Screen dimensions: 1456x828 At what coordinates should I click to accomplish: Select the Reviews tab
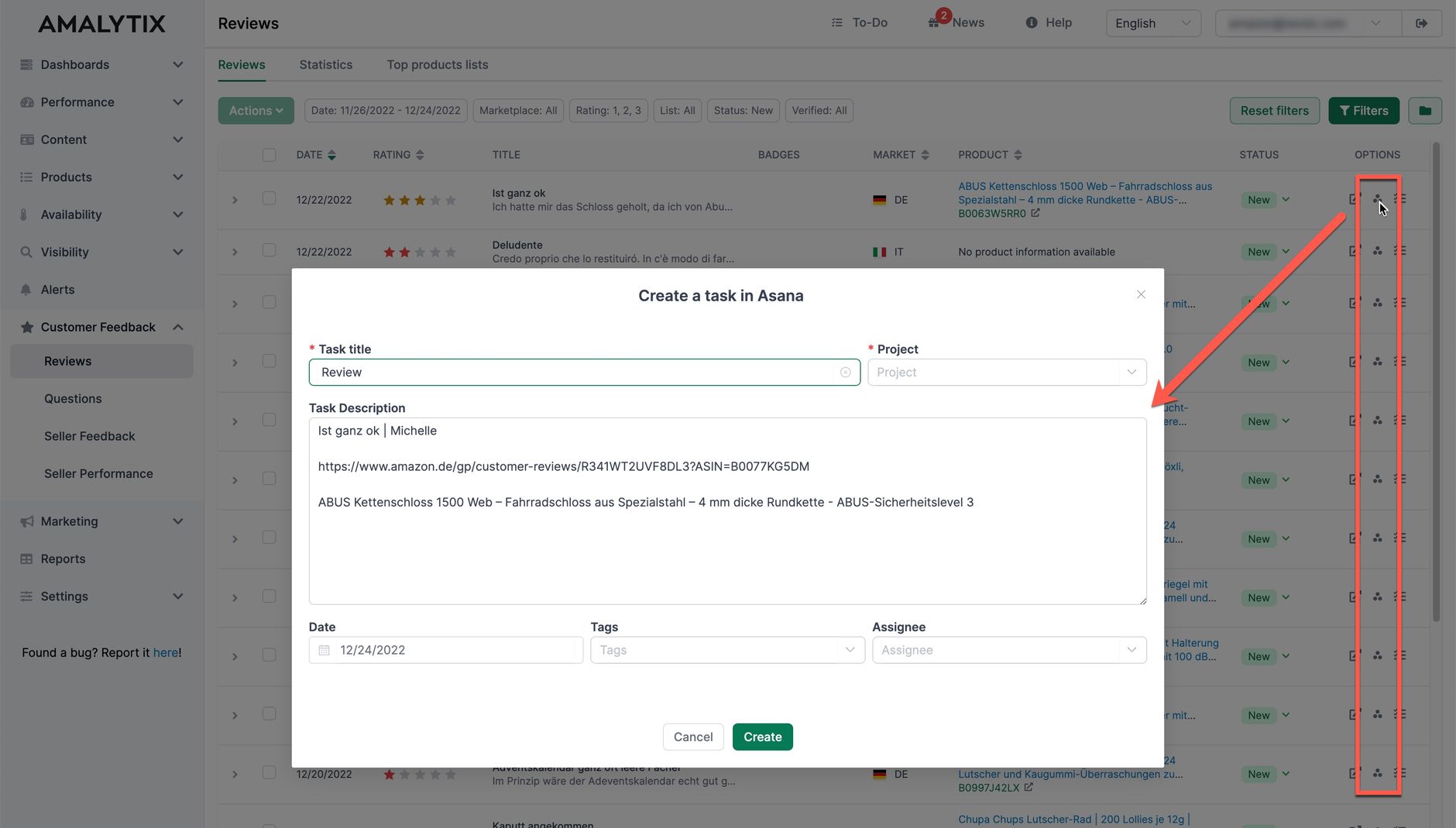[242, 65]
